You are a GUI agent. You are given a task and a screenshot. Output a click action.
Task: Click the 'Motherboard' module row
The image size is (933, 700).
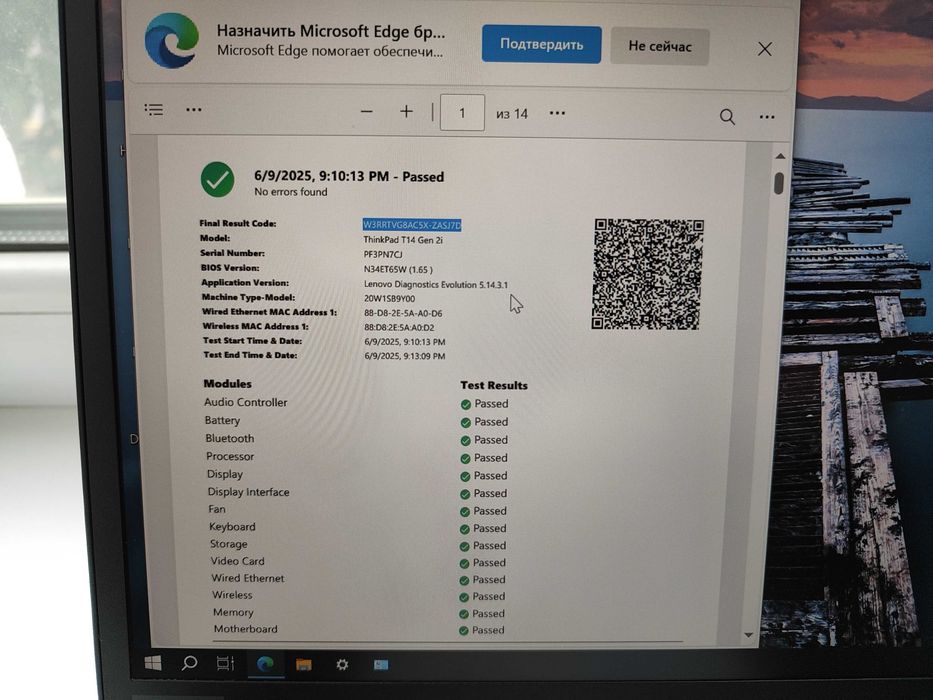[245, 629]
